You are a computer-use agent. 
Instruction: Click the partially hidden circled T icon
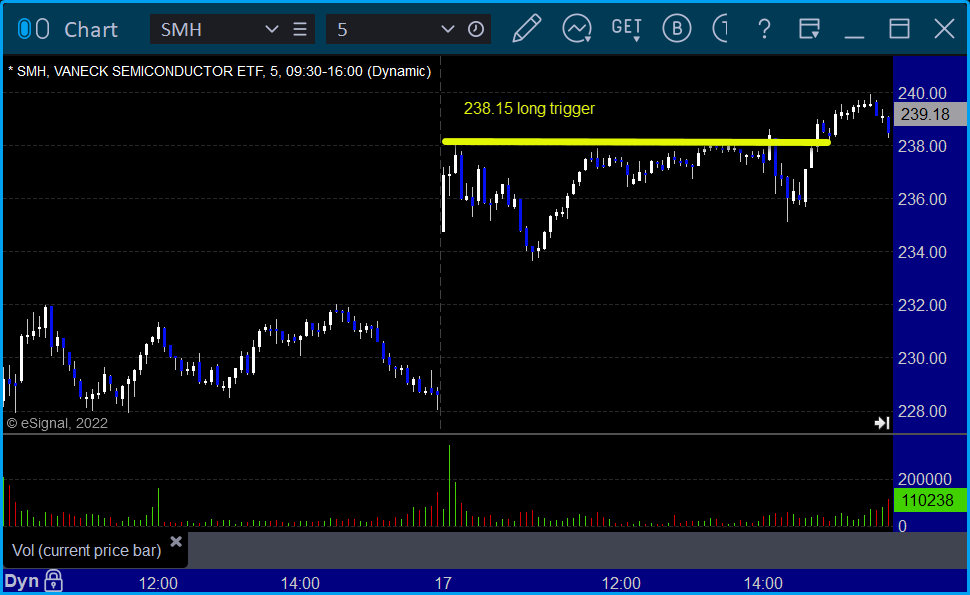point(720,29)
